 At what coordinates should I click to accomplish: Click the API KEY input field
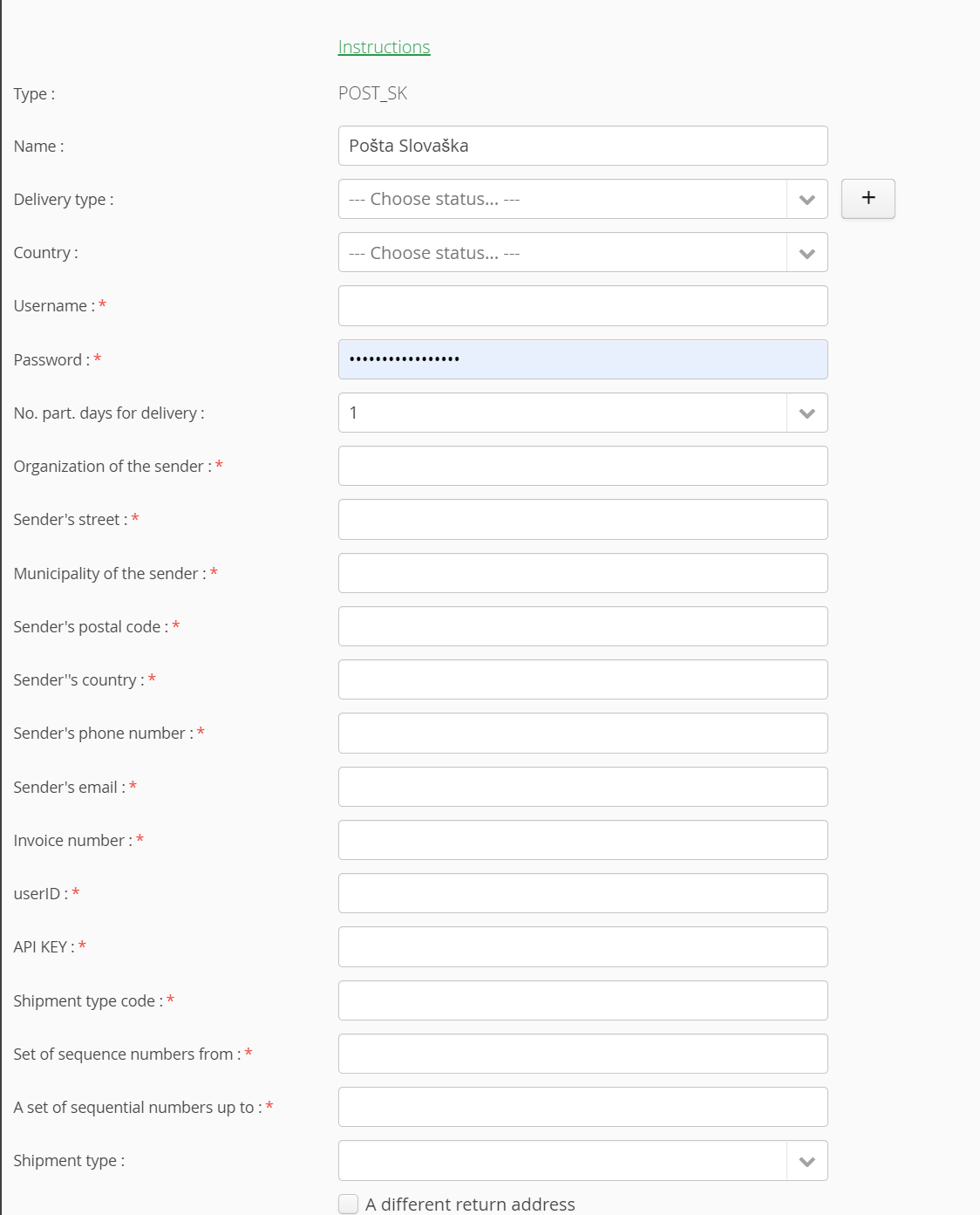point(582,947)
